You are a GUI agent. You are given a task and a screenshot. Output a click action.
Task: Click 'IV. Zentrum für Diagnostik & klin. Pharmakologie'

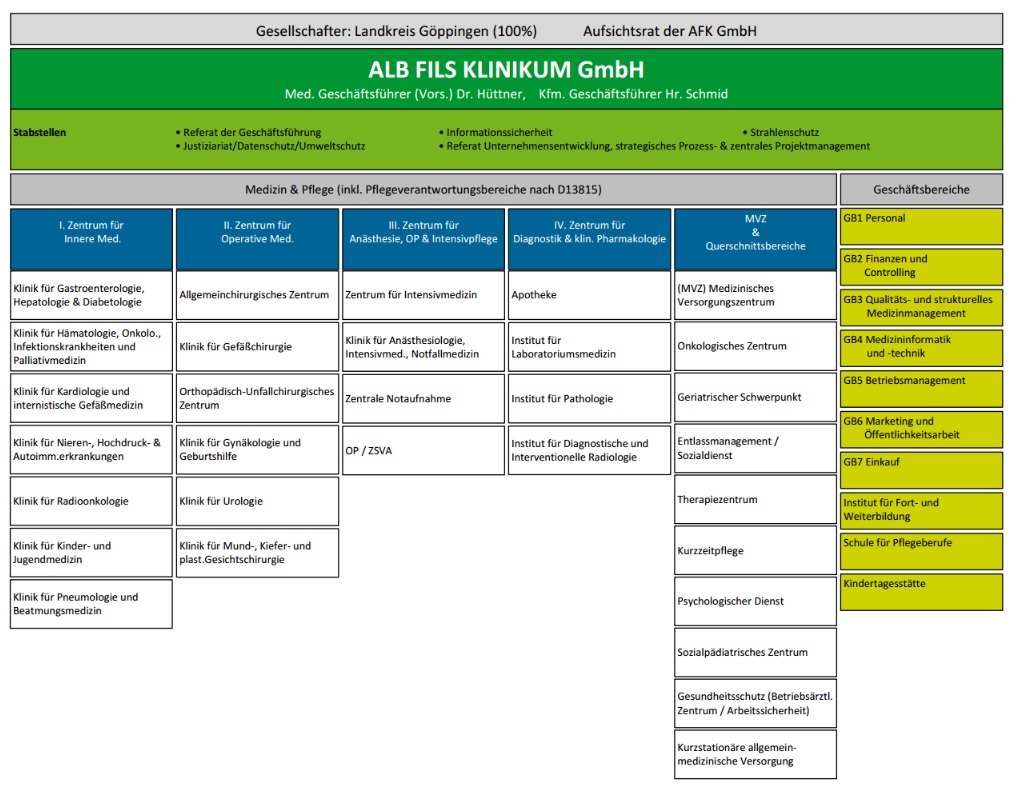point(590,239)
